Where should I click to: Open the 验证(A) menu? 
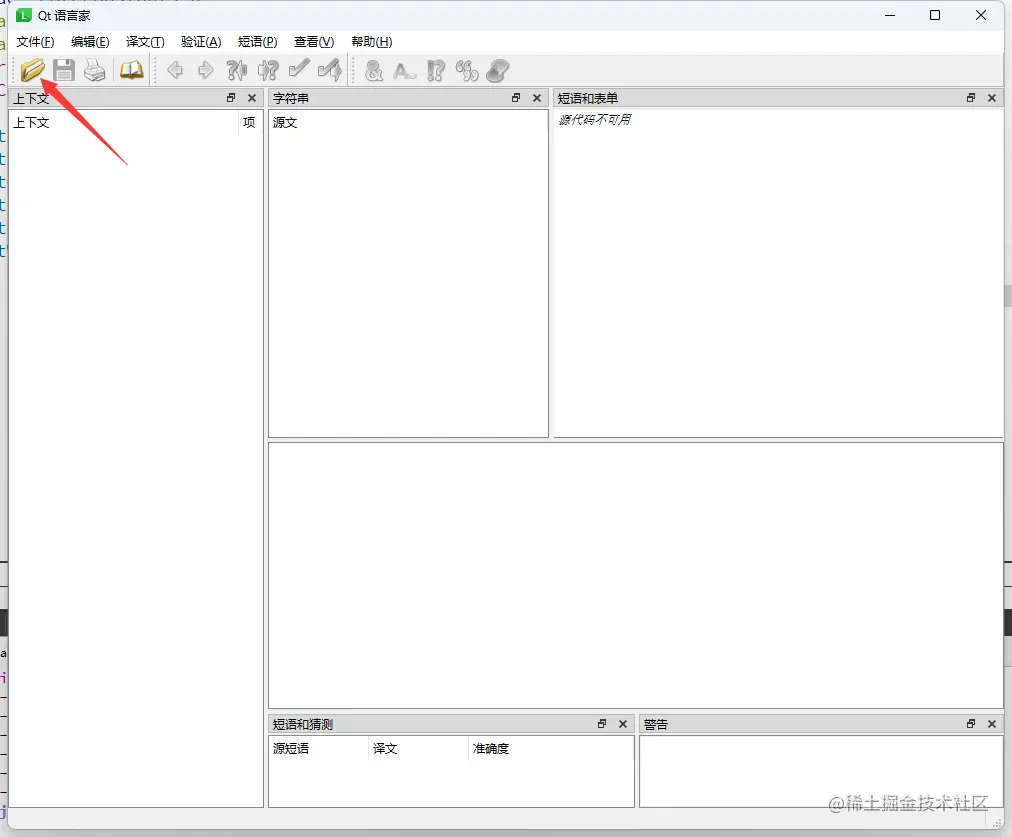[x=201, y=42]
